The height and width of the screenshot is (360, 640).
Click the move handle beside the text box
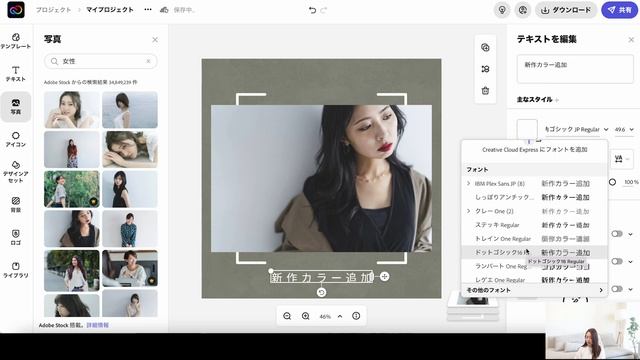tap(384, 277)
